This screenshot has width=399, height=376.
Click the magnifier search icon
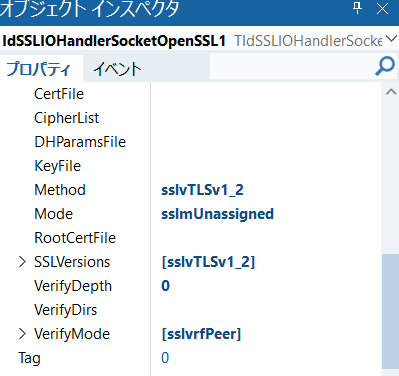coord(385,66)
